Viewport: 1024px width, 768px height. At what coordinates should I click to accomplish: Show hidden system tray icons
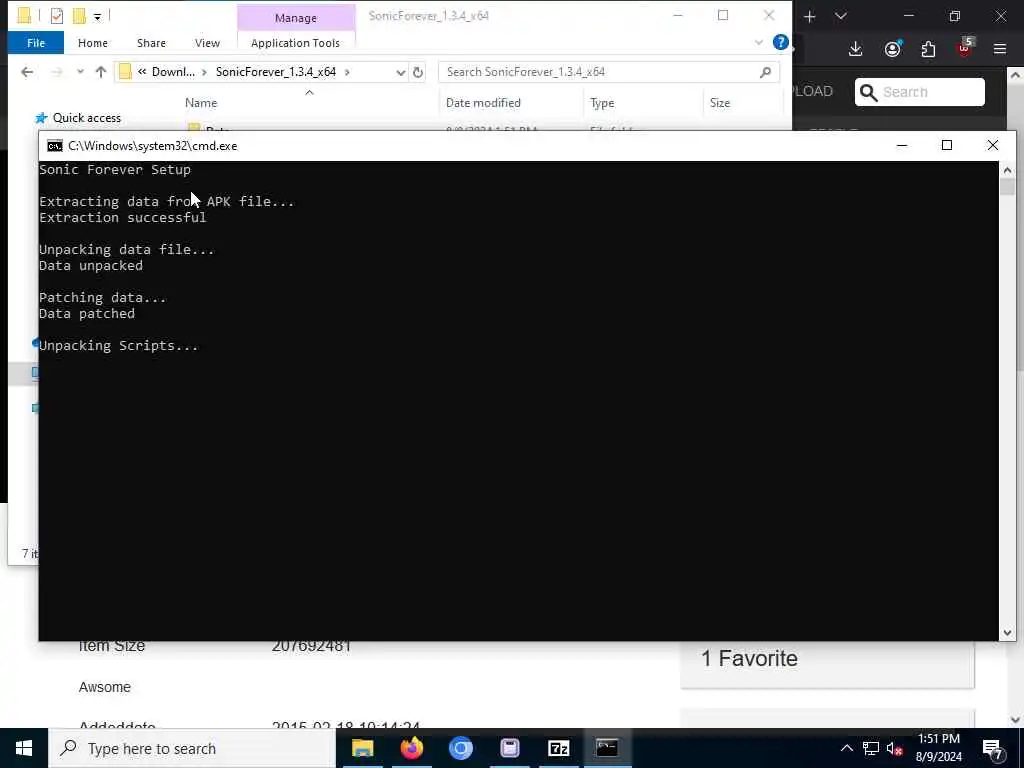pyautogui.click(x=846, y=748)
